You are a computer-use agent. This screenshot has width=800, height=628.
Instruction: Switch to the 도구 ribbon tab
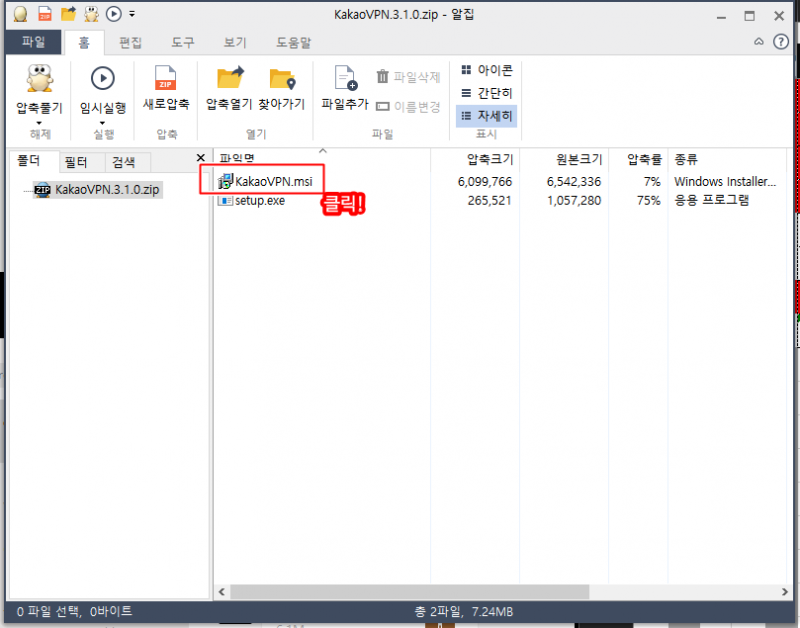tap(183, 43)
